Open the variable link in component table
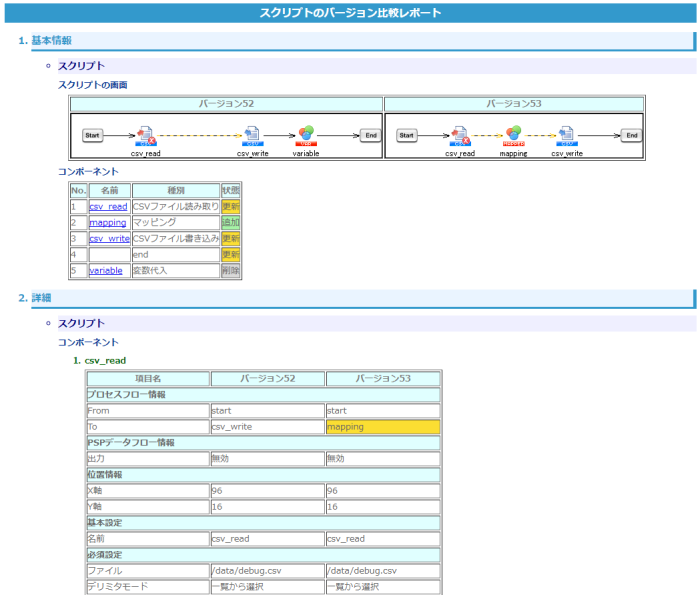The width and height of the screenshot is (700, 595). (x=106, y=271)
